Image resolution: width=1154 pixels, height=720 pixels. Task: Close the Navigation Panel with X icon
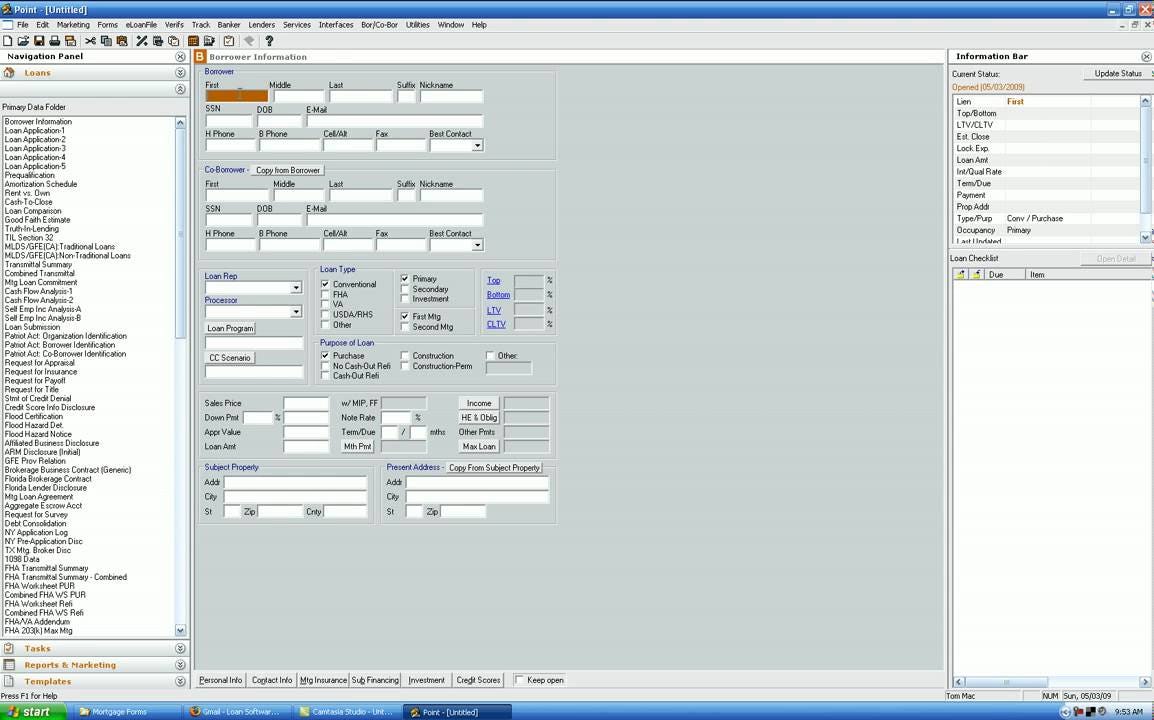180,57
